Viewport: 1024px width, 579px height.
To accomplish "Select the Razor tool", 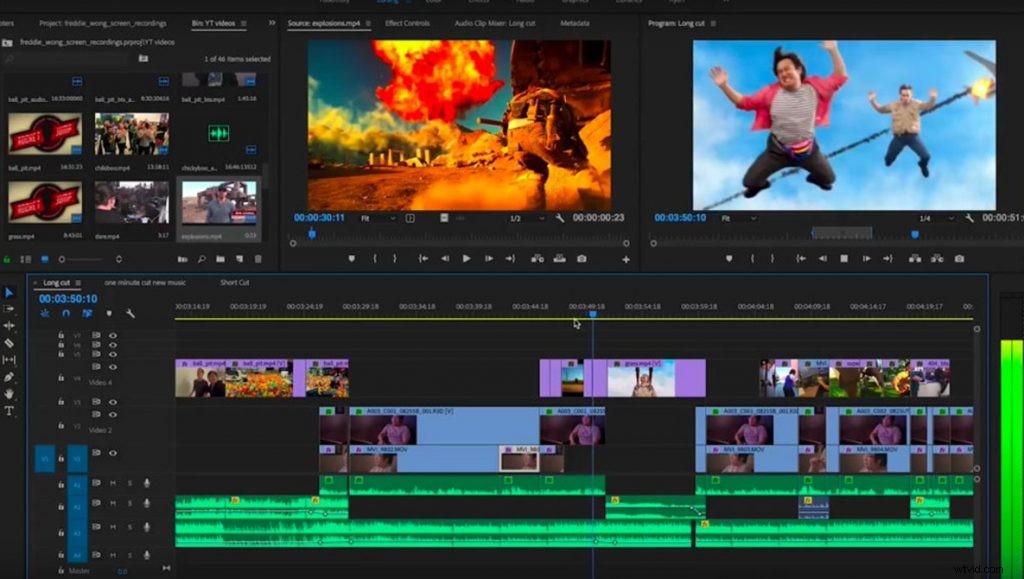I will (8, 343).
